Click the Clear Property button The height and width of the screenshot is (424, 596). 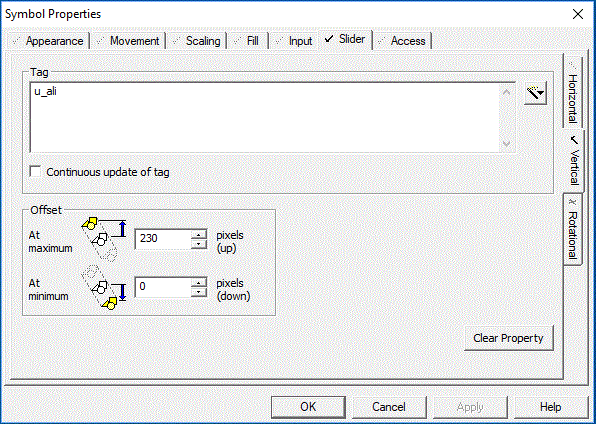click(509, 338)
